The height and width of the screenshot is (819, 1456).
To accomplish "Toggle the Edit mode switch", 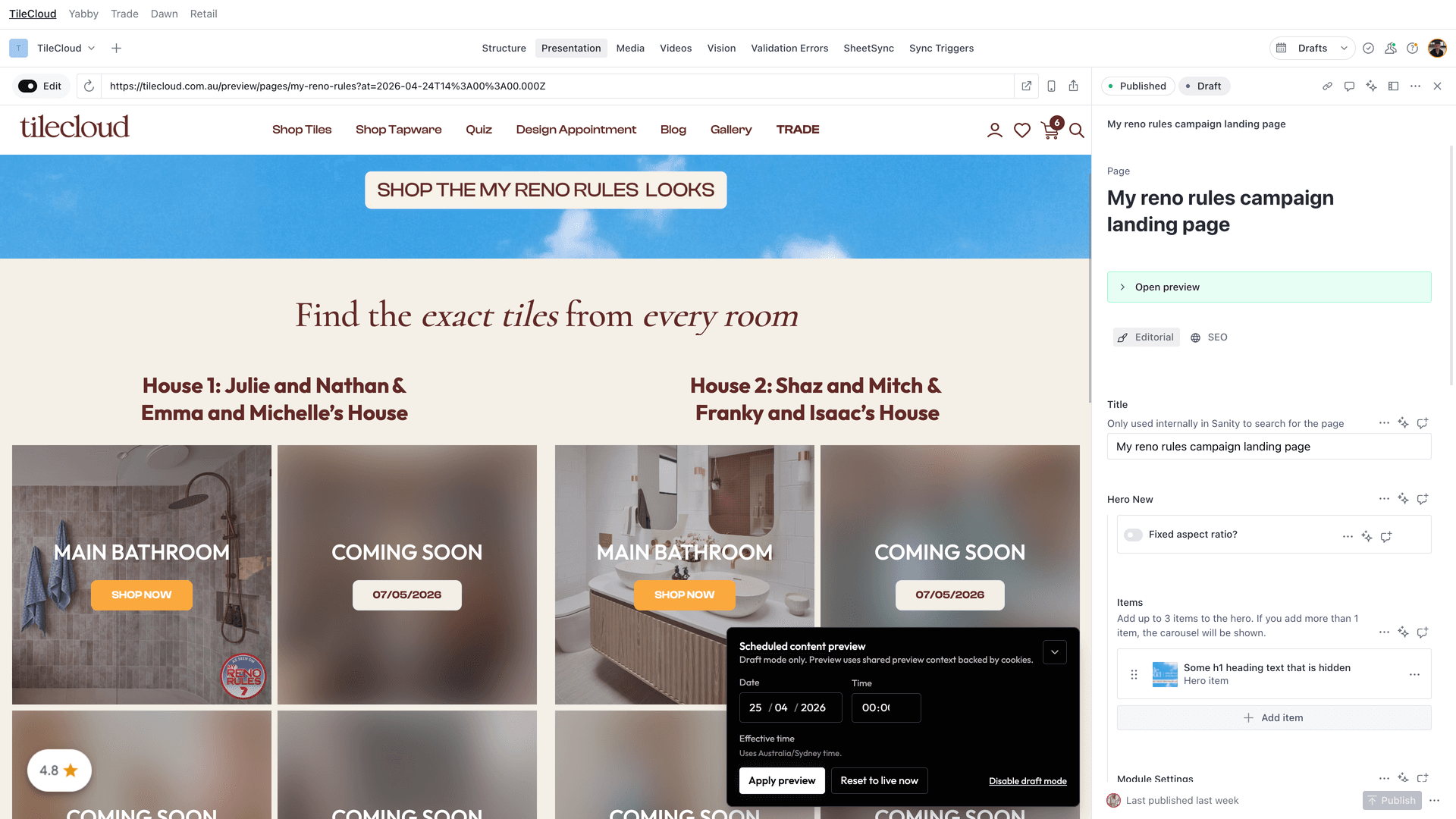I will coord(27,86).
